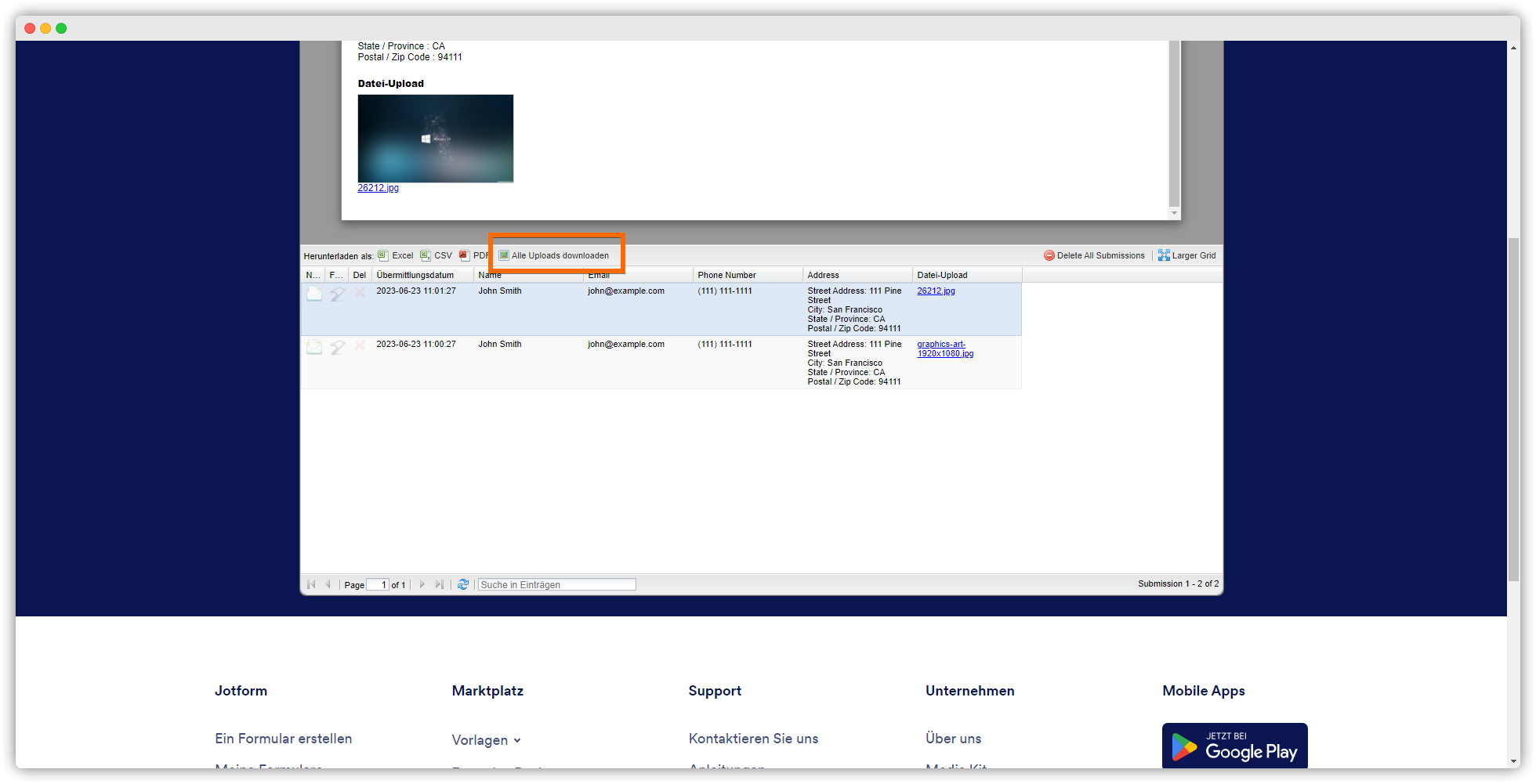The height and width of the screenshot is (784, 1536).
Task: Toggle read envelope icon for 11:01:27 submission
Action: (x=314, y=294)
